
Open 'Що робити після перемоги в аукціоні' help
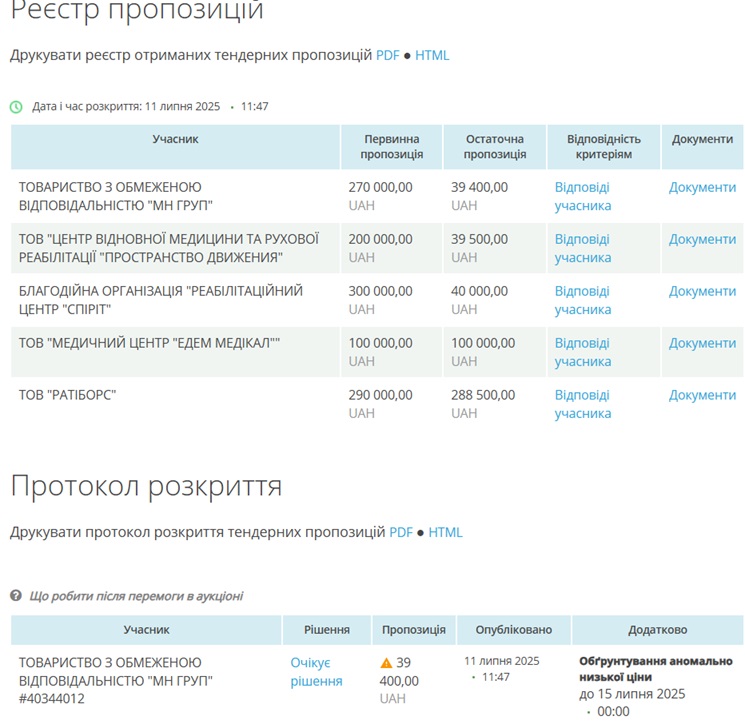tap(136, 596)
